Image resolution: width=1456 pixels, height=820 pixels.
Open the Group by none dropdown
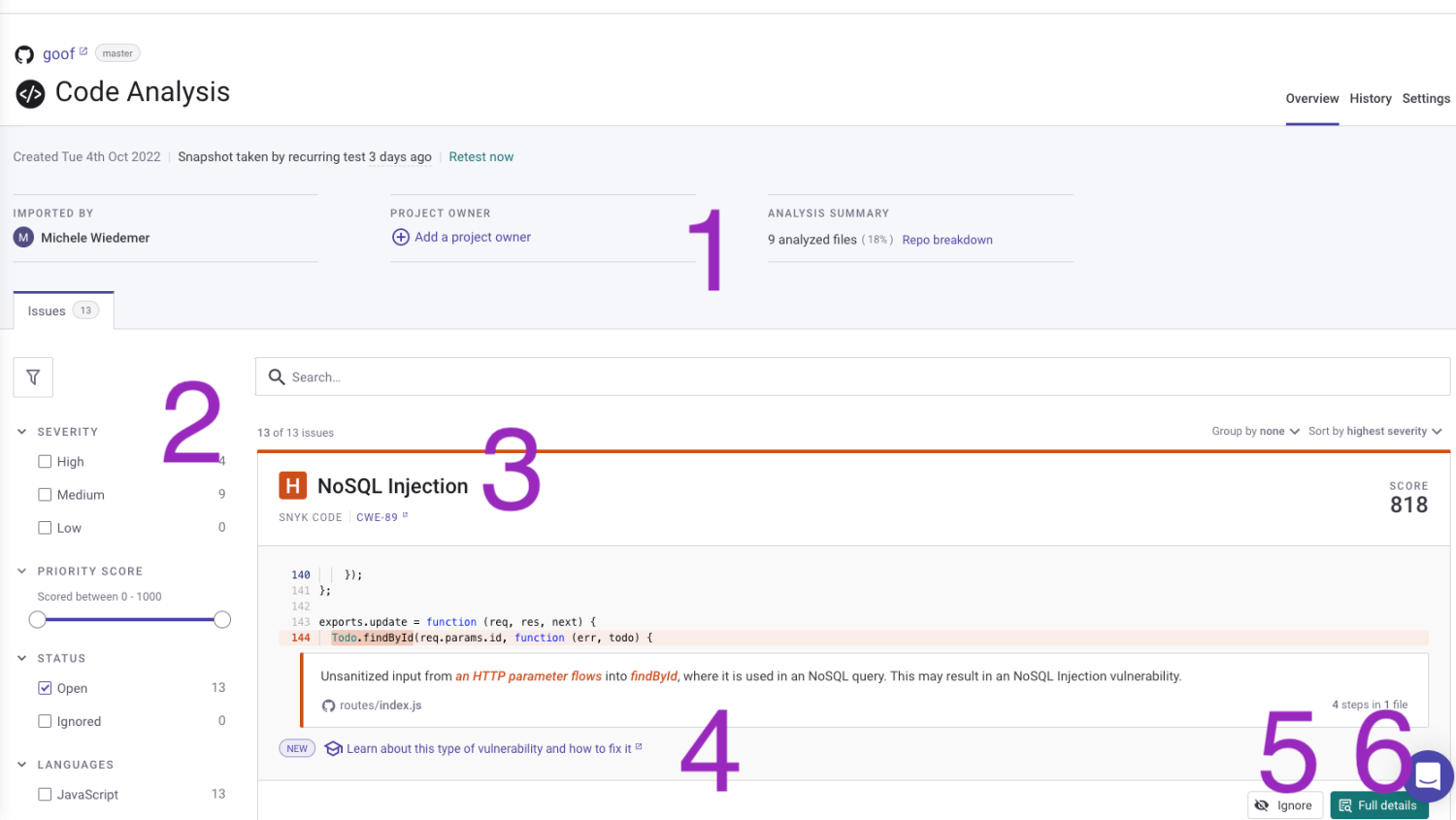tap(1256, 431)
